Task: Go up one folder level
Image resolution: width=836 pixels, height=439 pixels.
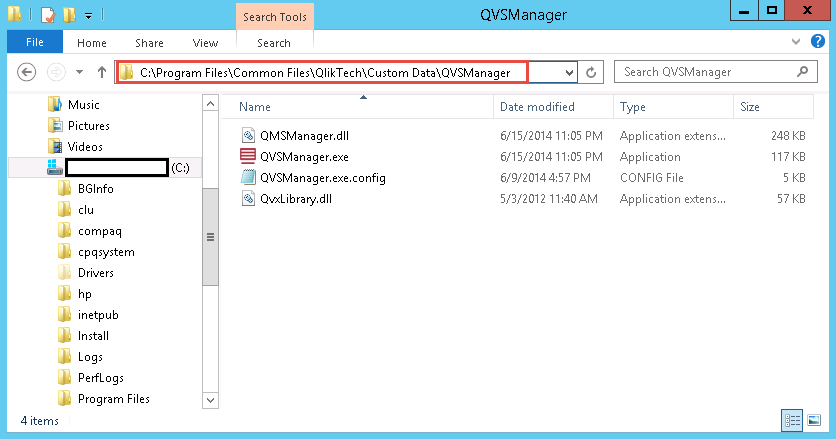Action: click(x=102, y=72)
